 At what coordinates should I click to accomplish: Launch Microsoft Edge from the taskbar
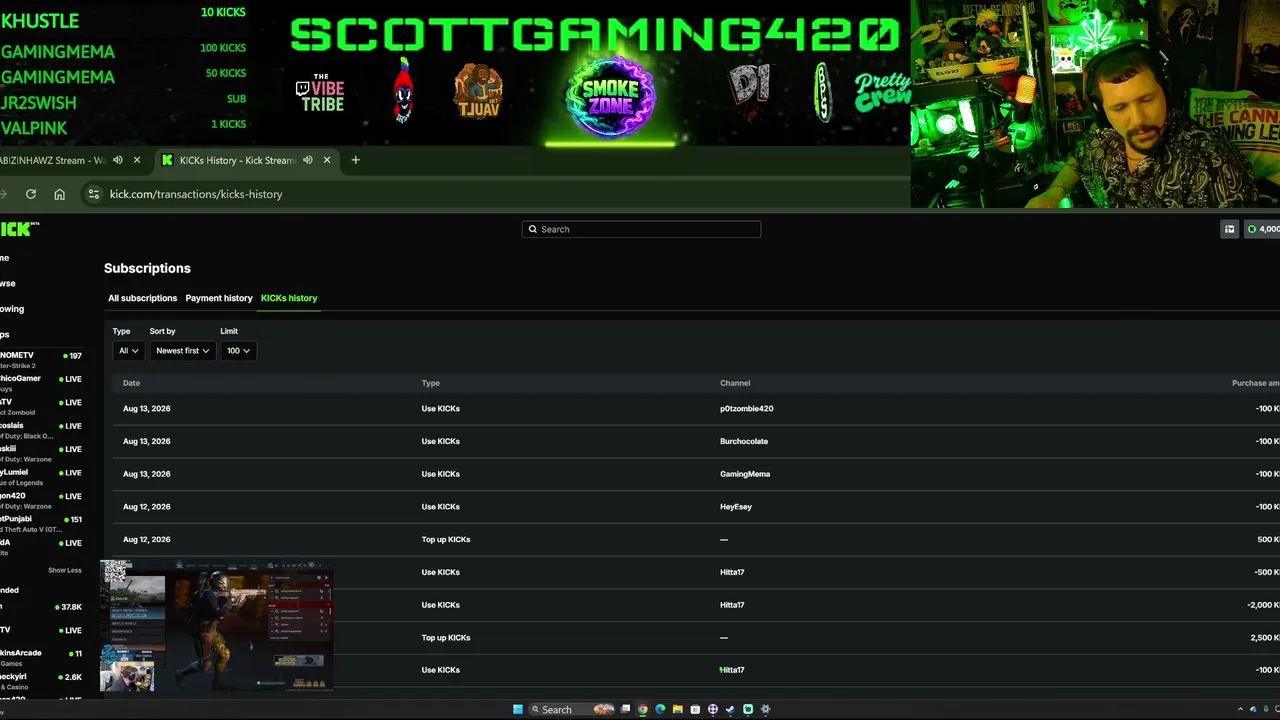tap(660, 709)
